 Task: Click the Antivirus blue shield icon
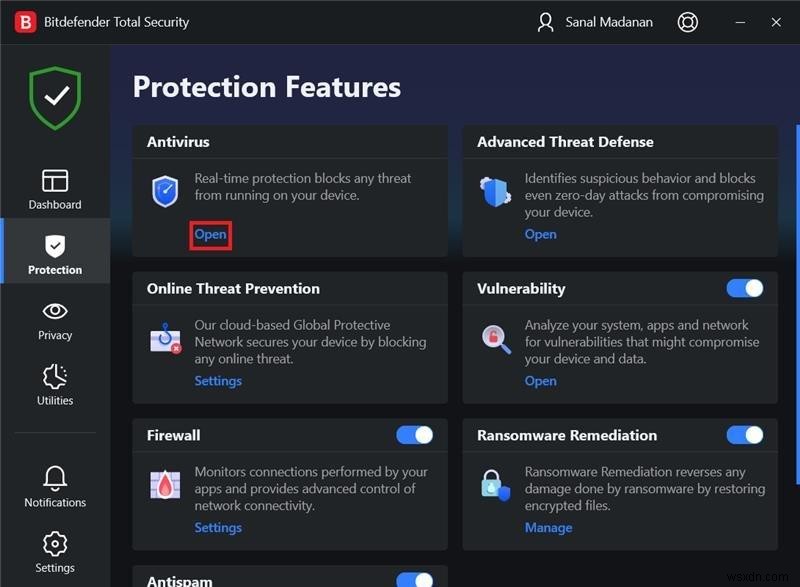click(165, 191)
